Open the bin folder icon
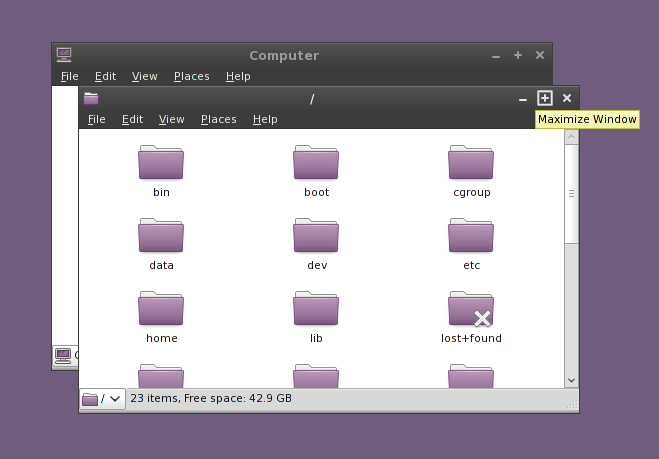 pos(161,162)
